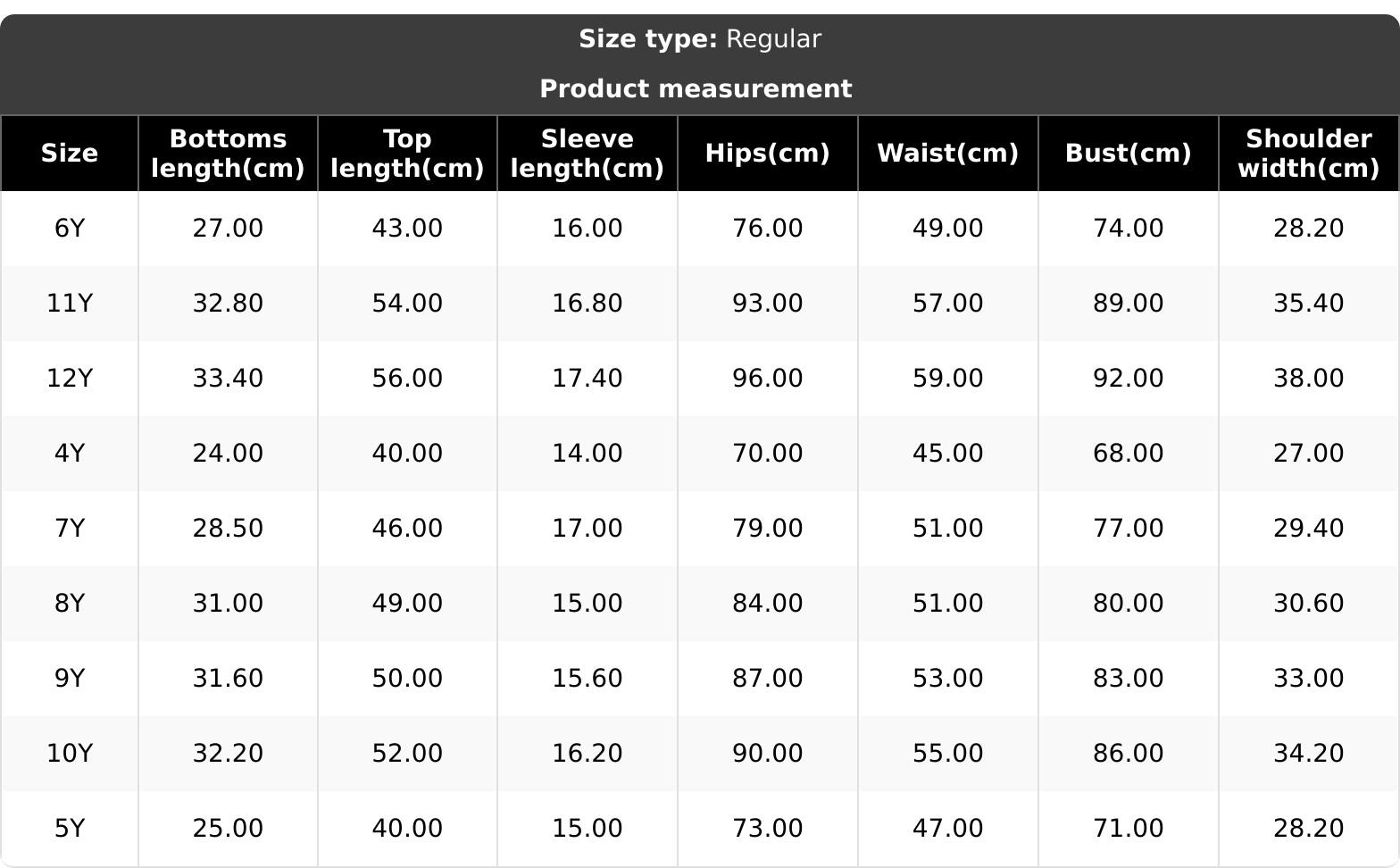Select the 9Y bust value 83.00
1400x868 pixels.
pyautogui.click(x=1129, y=679)
